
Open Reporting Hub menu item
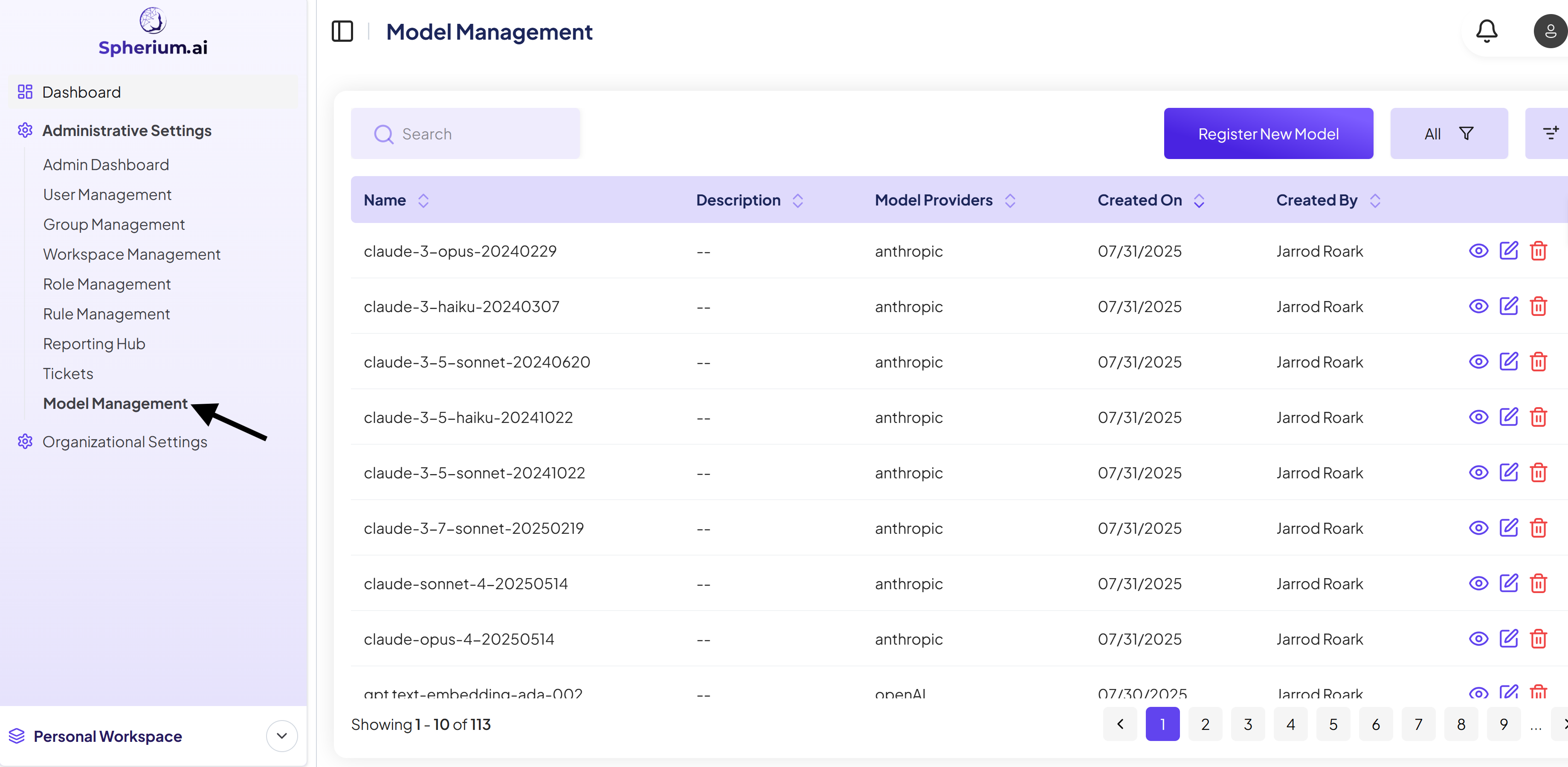[94, 343]
